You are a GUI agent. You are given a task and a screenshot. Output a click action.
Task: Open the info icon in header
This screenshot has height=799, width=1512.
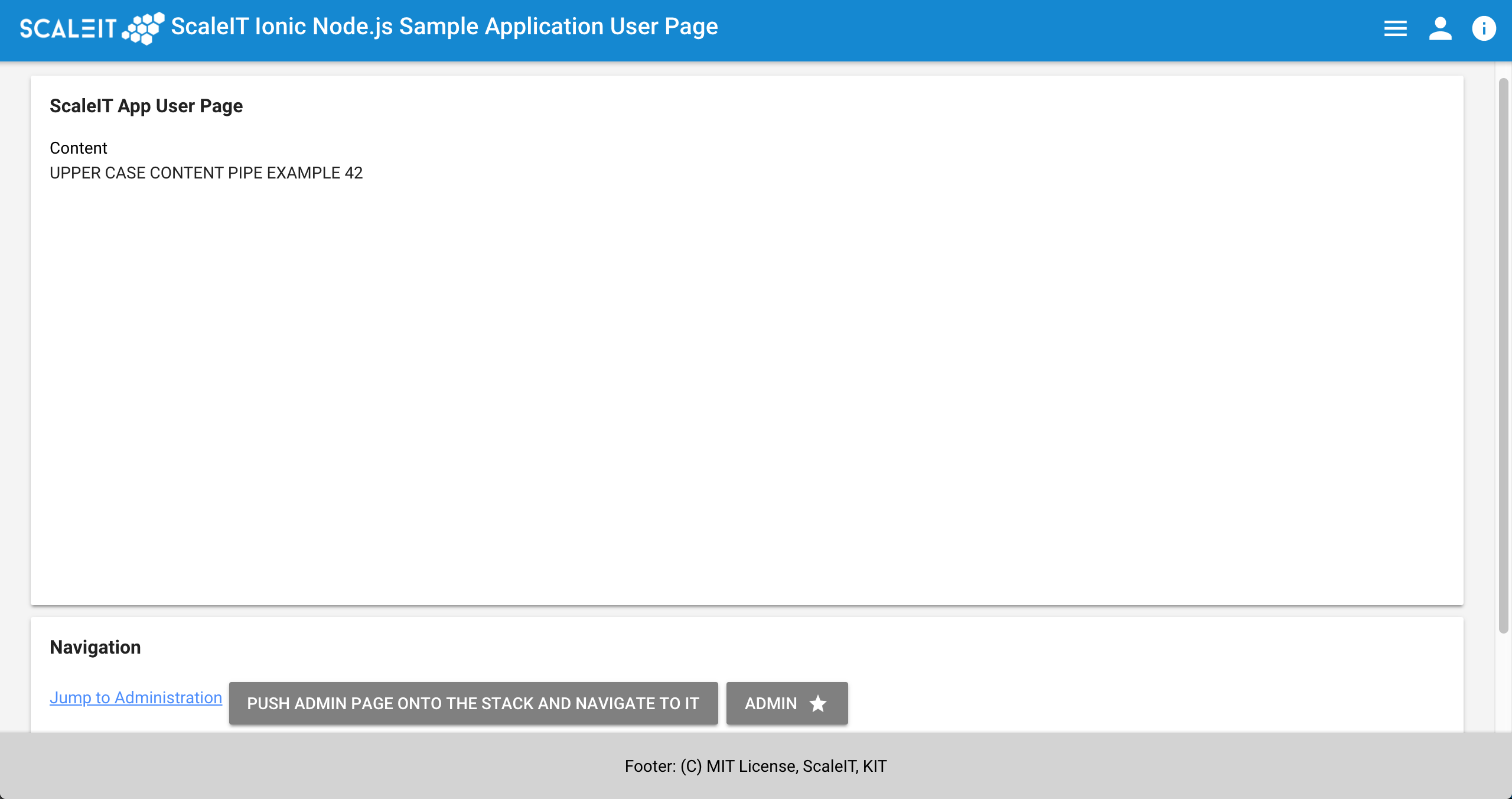pyautogui.click(x=1484, y=28)
